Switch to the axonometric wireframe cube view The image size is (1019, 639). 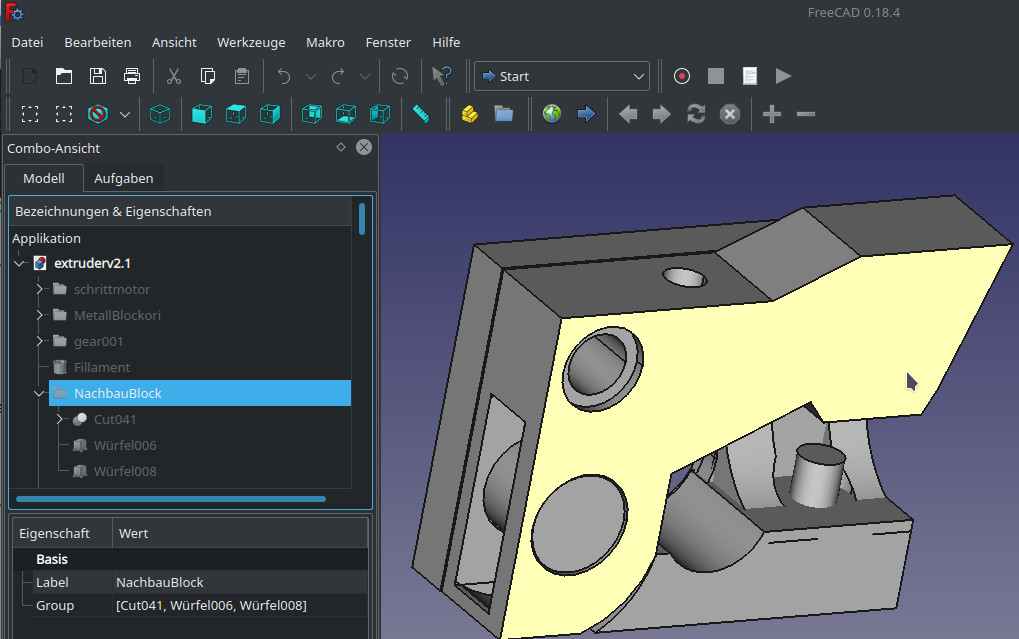(x=160, y=114)
